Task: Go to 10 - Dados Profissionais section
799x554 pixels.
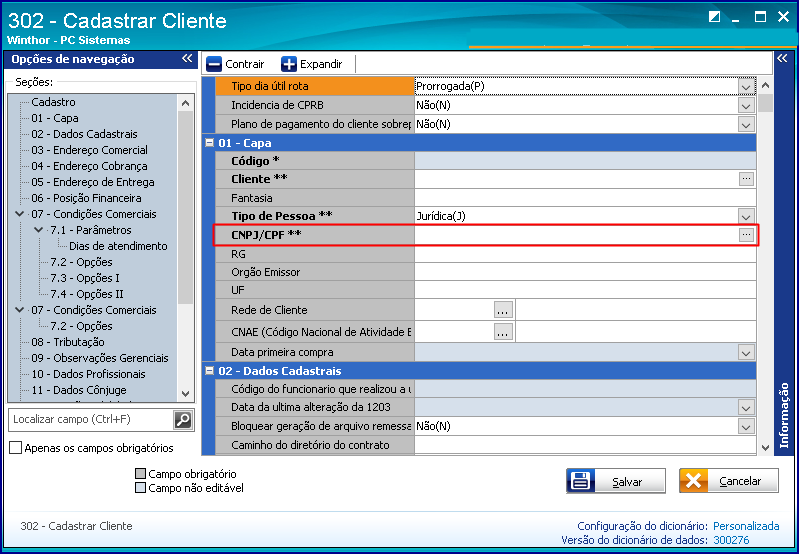Action: pos(89,374)
